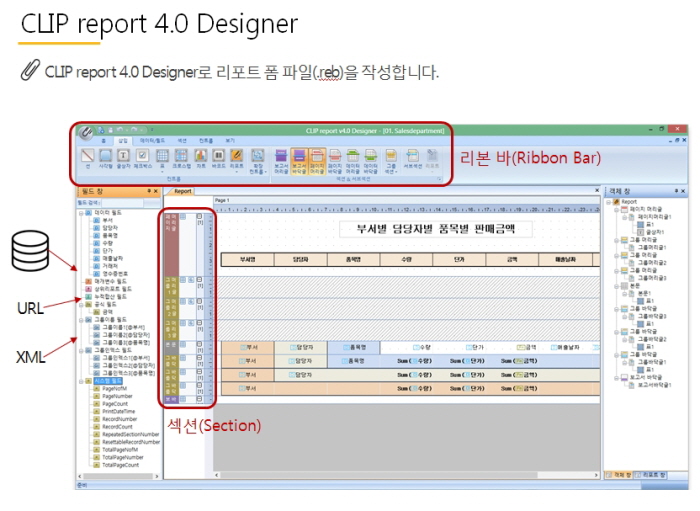The image size is (700, 511).
Task: Insert a Text box (글상자) control
Action: point(123,159)
